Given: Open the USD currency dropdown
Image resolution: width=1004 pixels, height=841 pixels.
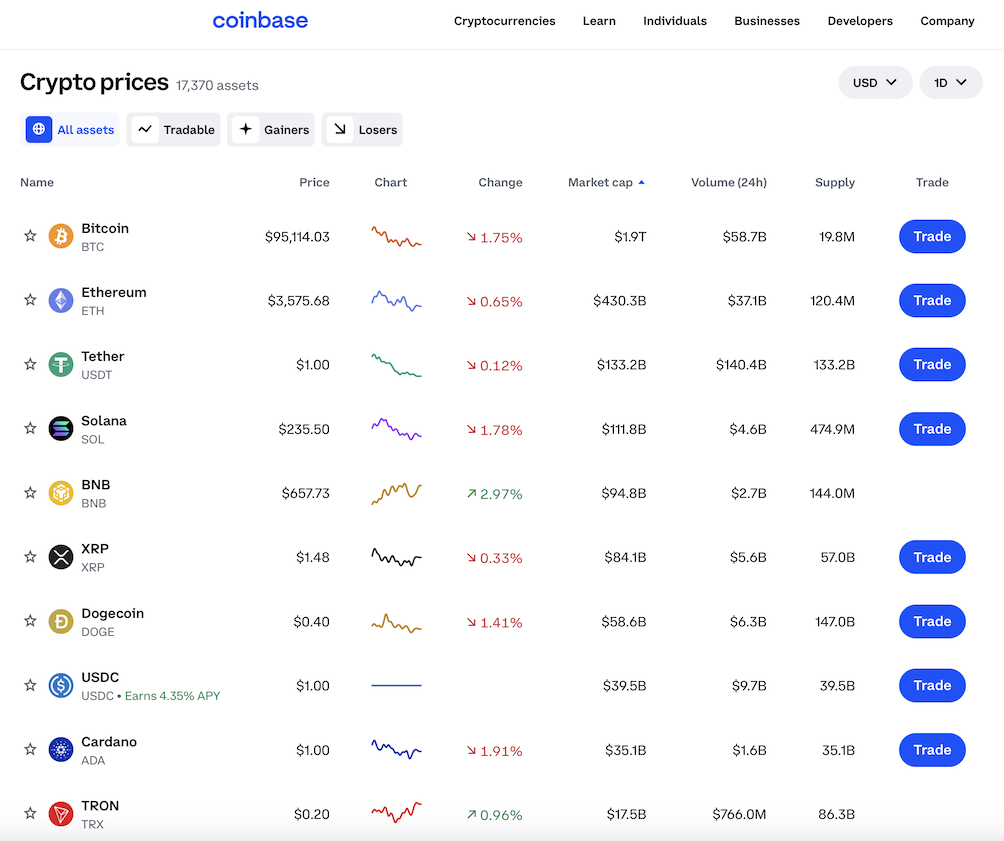Looking at the screenshot, I should click(x=875, y=83).
